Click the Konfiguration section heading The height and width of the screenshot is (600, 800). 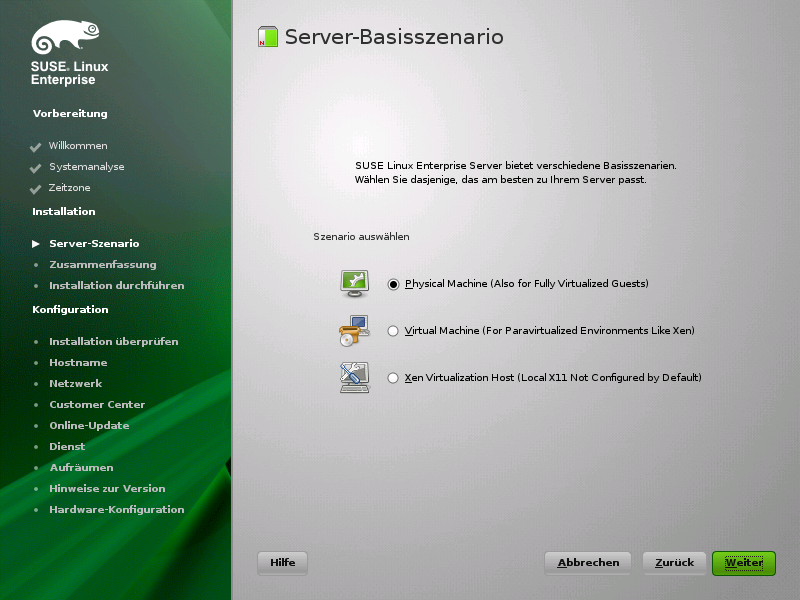70,310
